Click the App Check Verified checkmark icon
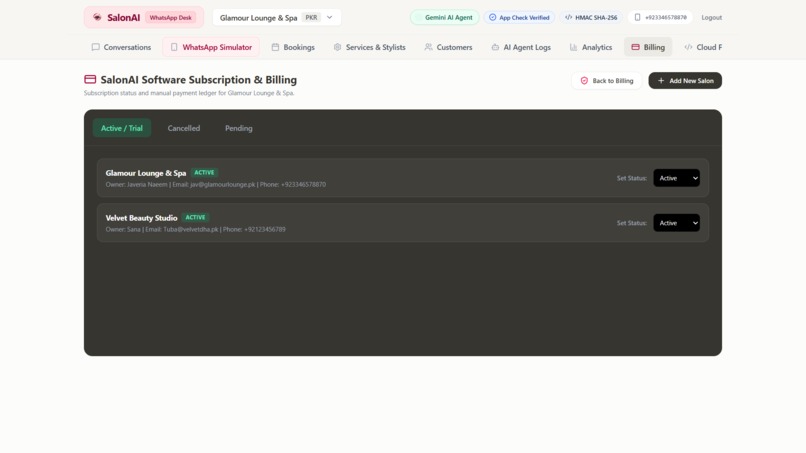This screenshot has height=453, width=806. tap(492, 17)
